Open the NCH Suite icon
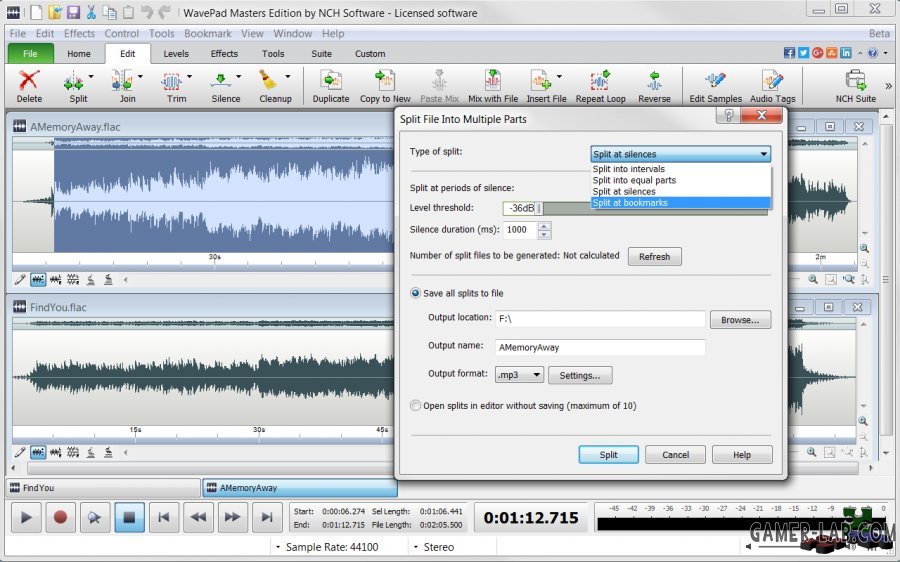900x562 pixels. [x=855, y=86]
